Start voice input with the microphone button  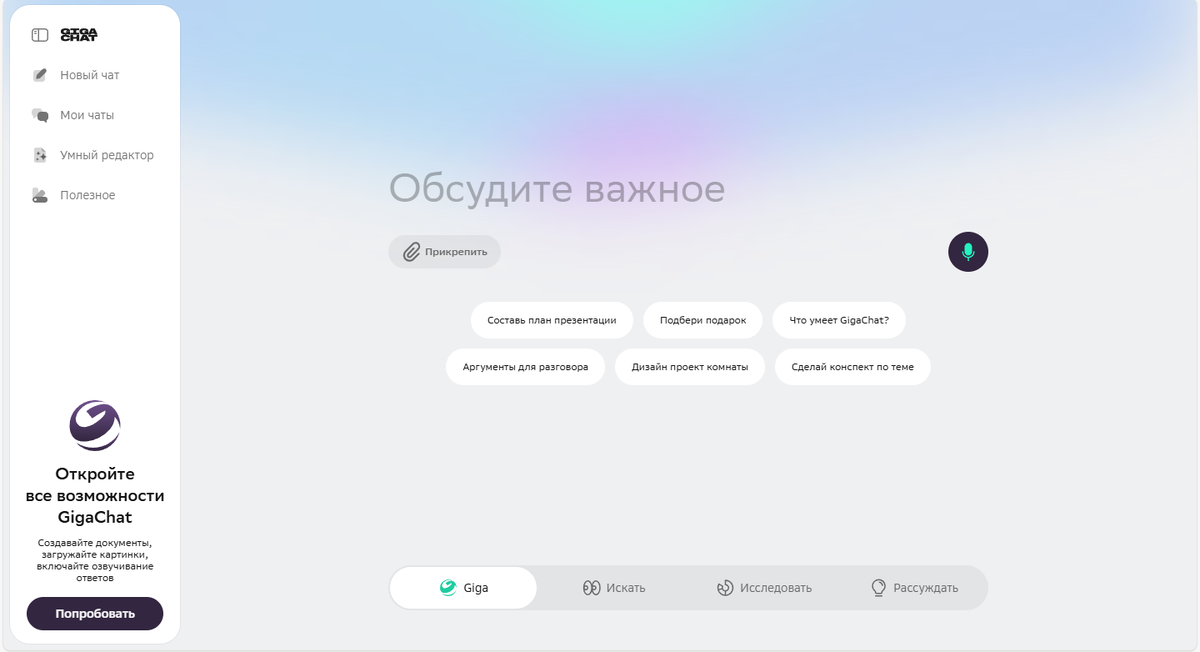tap(968, 252)
